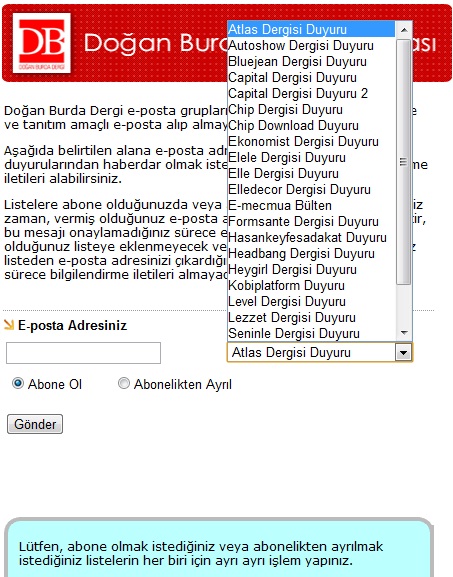Image resolution: width=453 pixels, height=577 pixels.
Task: Choose Elele Dergisi Duyuru entry
Action: [x=311, y=157]
